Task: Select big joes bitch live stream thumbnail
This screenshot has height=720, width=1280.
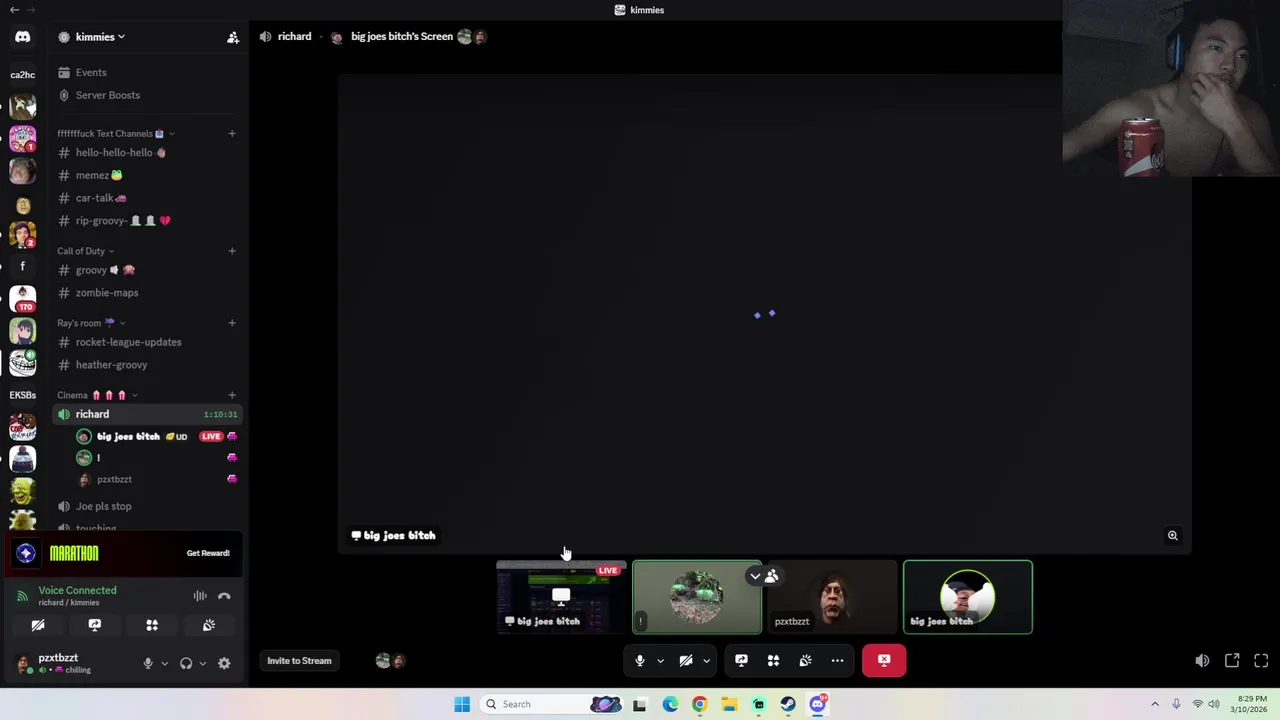Action: (x=561, y=597)
